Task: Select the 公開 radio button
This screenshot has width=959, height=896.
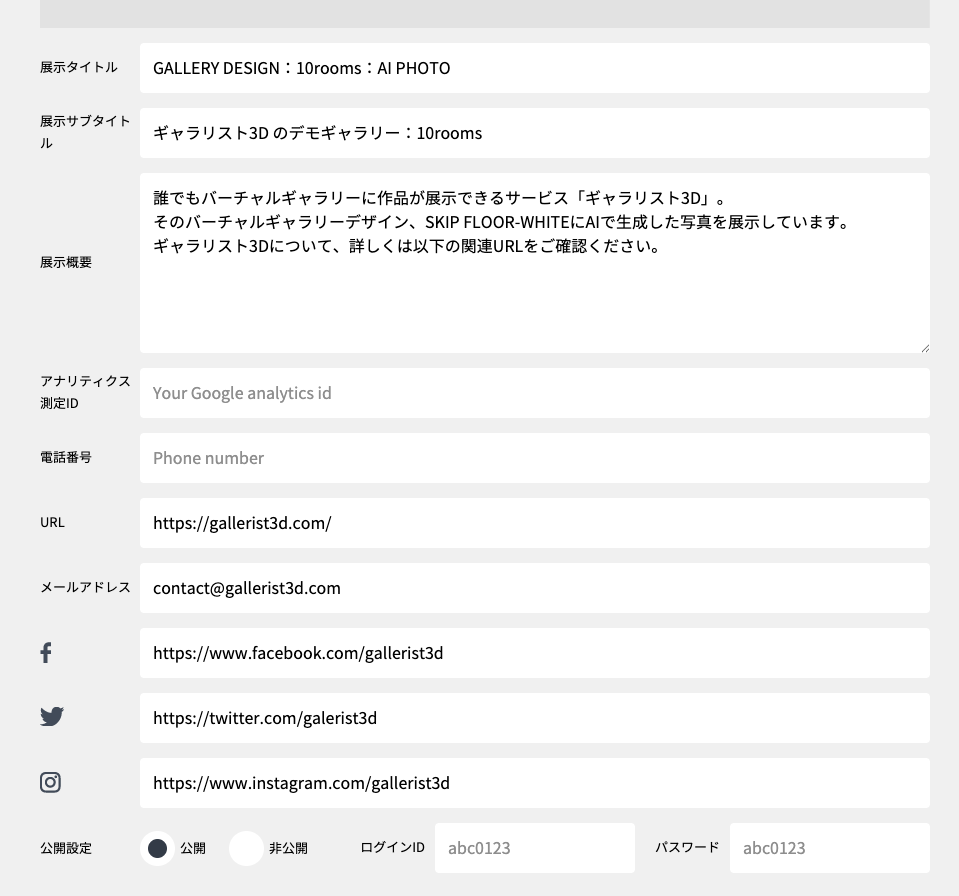Action: point(157,848)
